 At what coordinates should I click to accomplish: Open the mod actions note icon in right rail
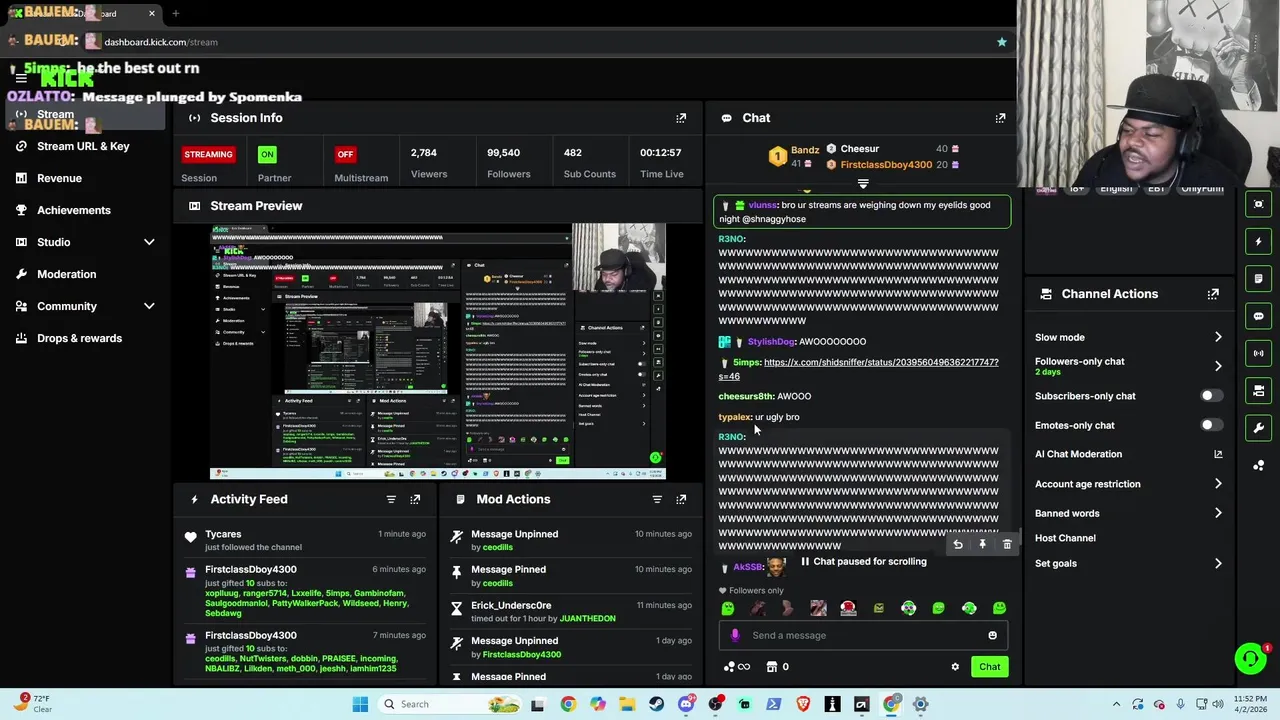click(x=1259, y=278)
